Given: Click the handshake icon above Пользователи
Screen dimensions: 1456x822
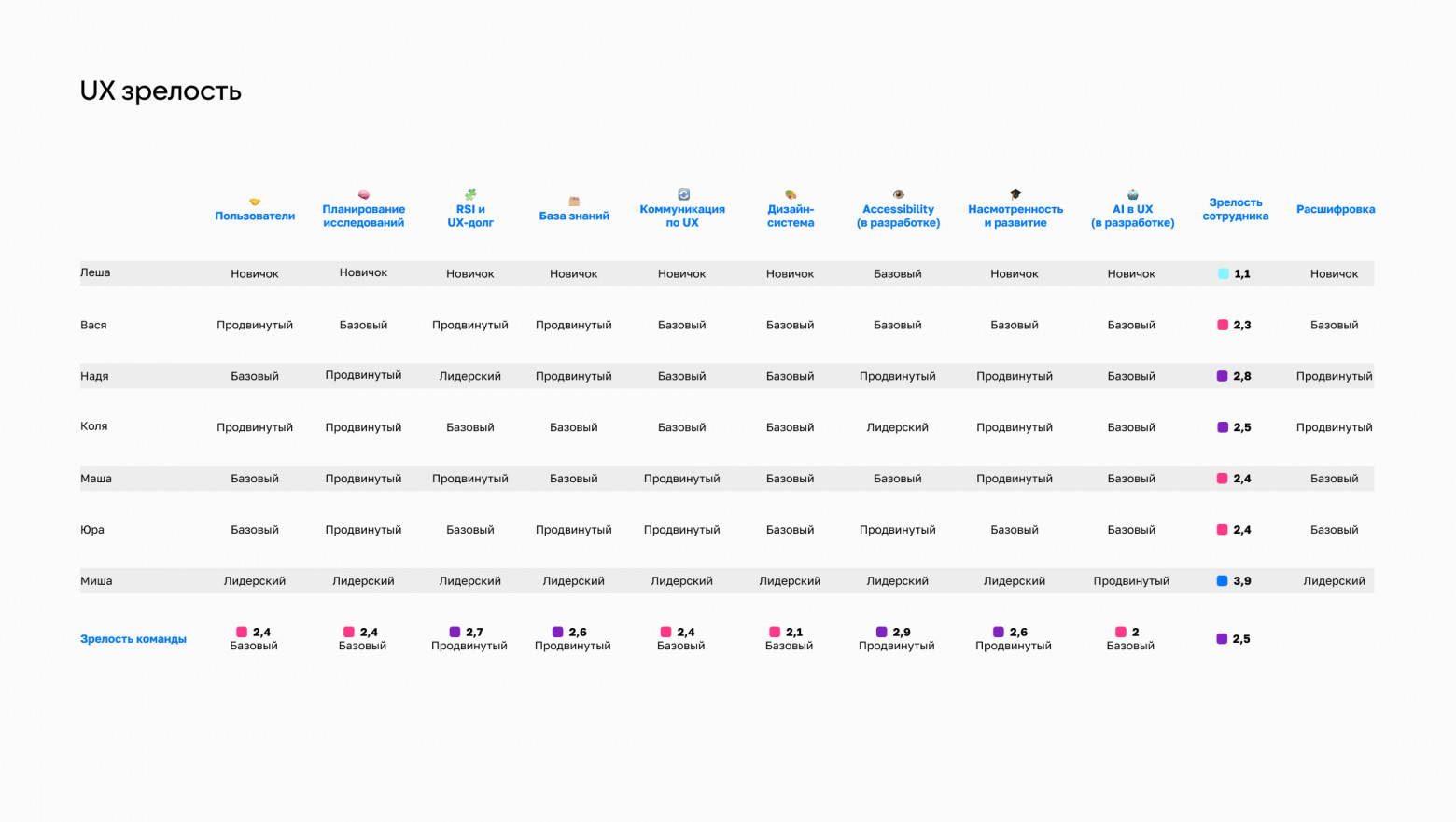Looking at the screenshot, I should 255,202.
